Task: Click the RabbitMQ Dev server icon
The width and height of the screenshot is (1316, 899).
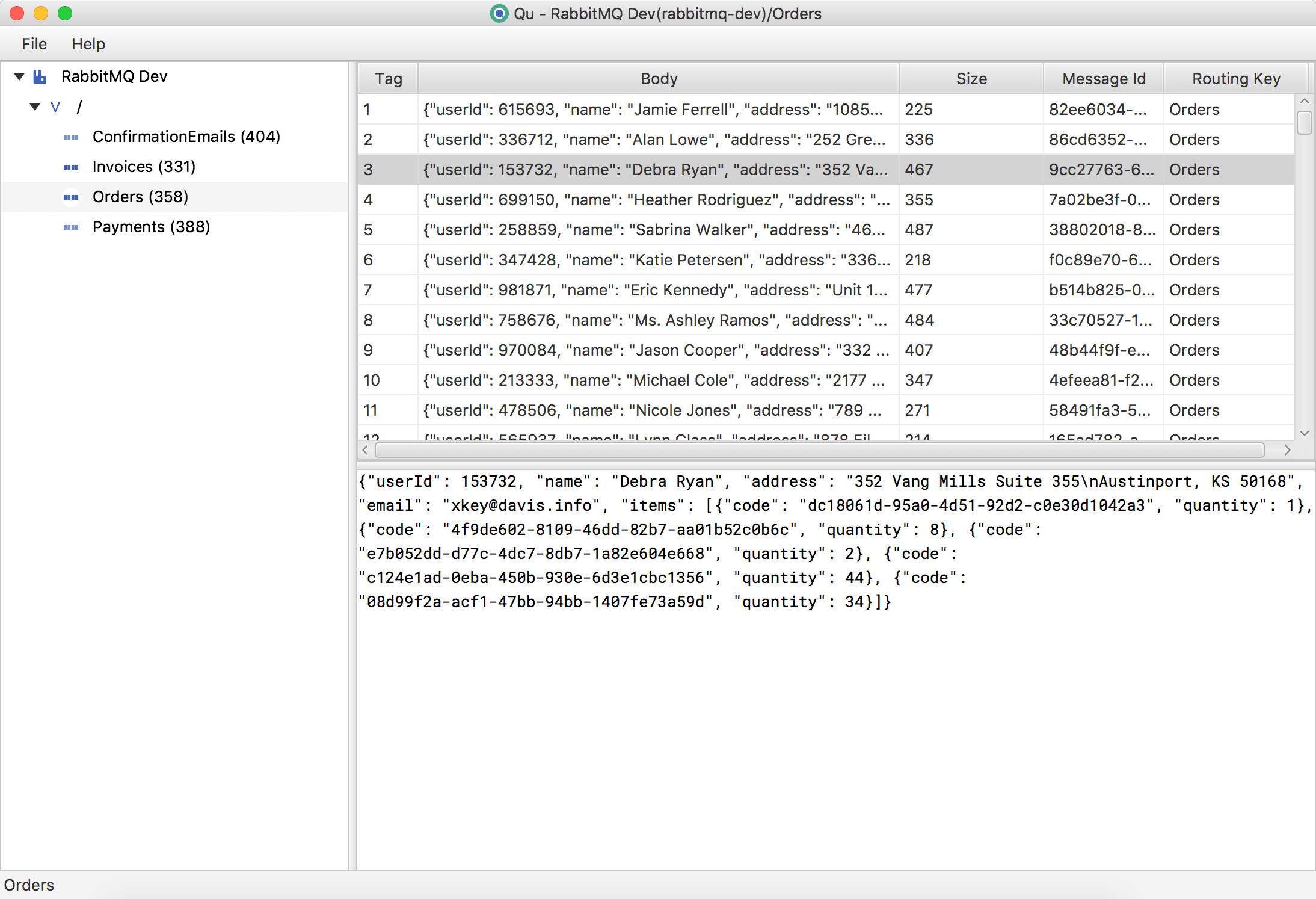Action: pyautogui.click(x=40, y=77)
